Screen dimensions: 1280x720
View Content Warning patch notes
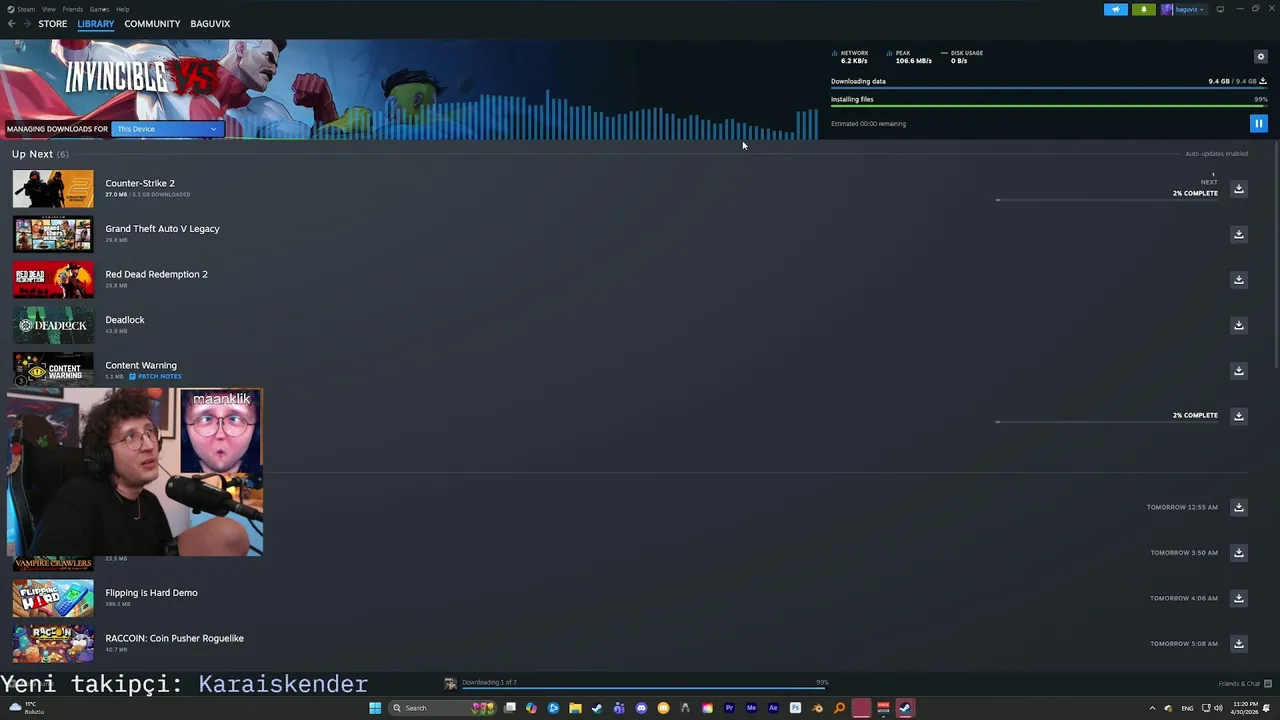point(155,376)
